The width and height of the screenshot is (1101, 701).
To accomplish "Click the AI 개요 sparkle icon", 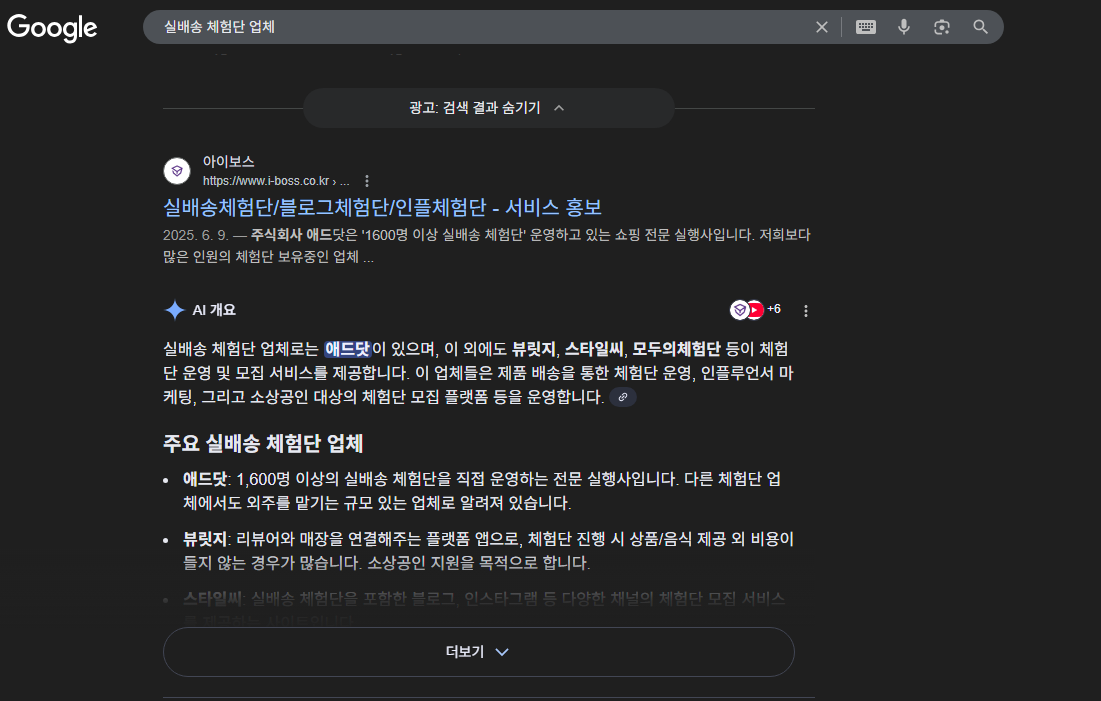I will pos(174,310).
